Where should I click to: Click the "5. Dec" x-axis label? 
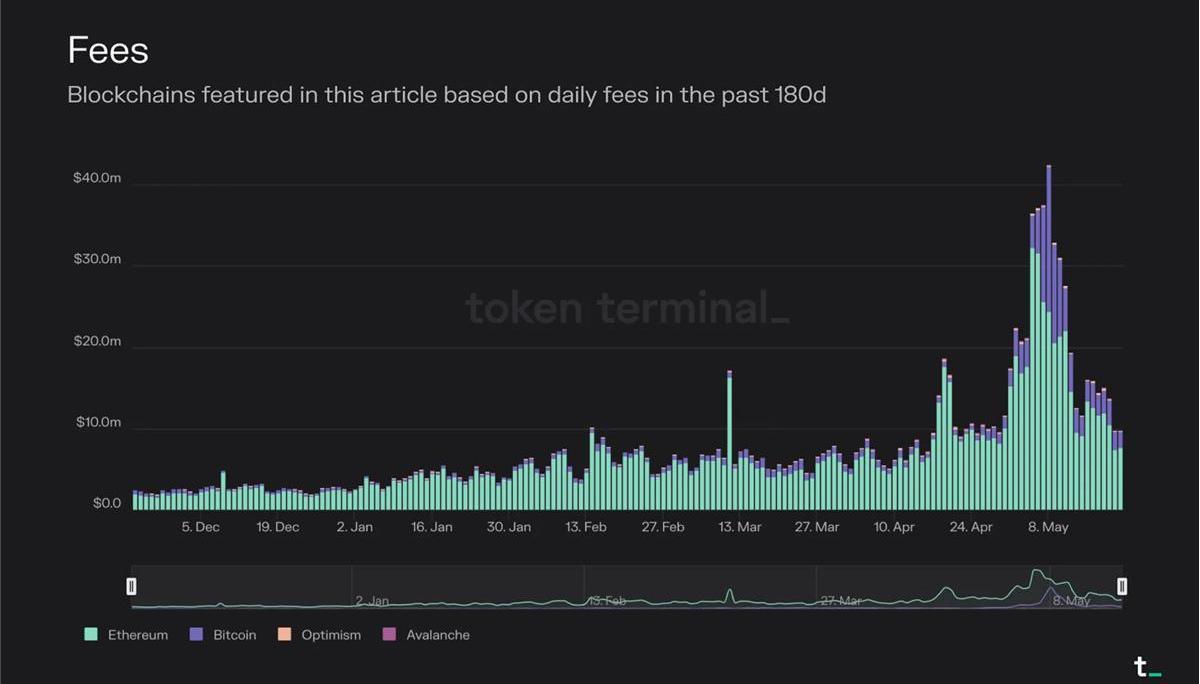coord(200,527)
